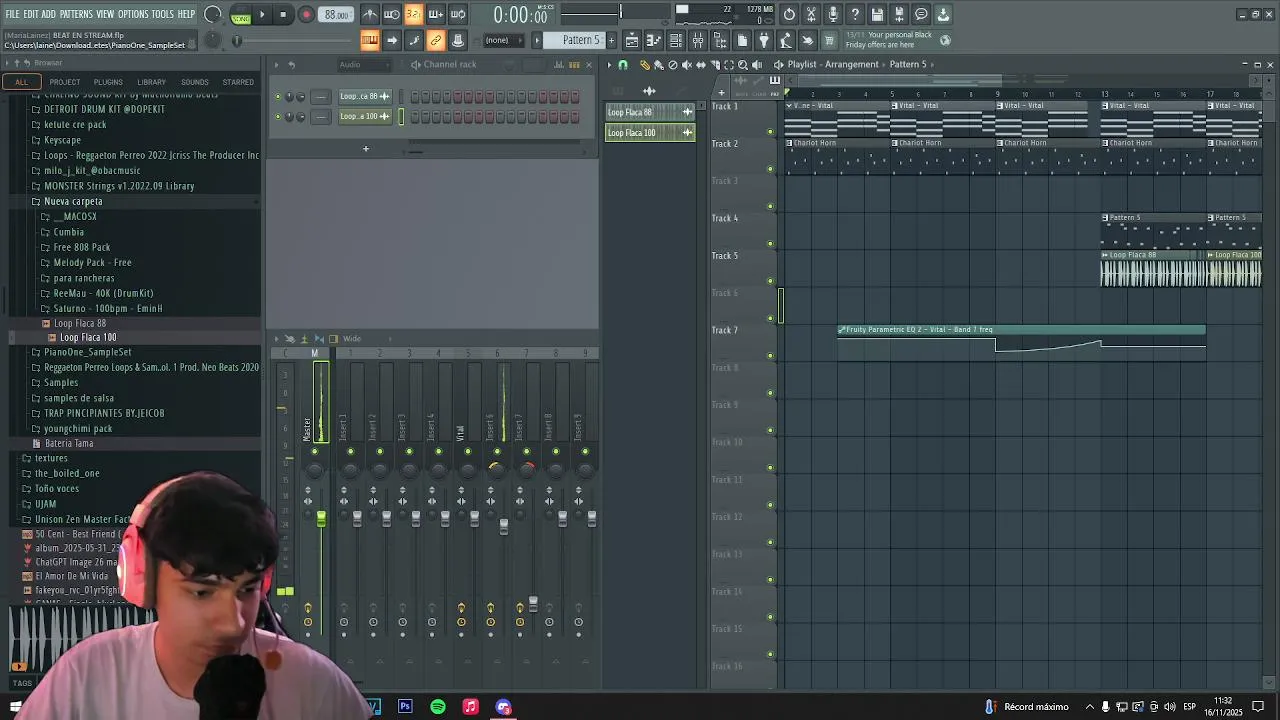
Task: Mute the Loop..a 100 channel LED
Action: coord(278,116)
